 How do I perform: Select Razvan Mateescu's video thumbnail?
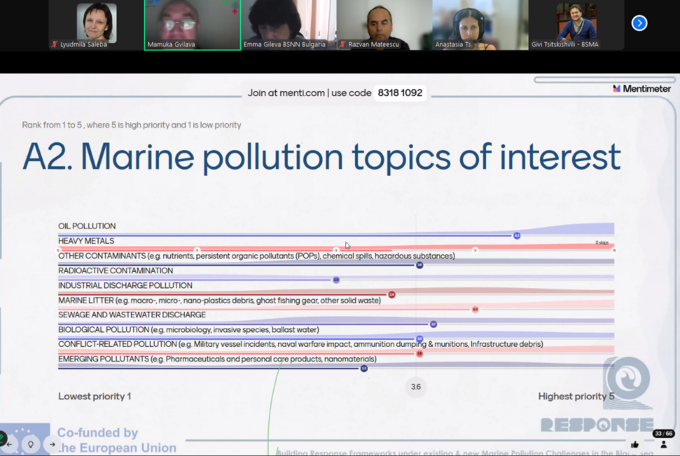pos(384,25)
